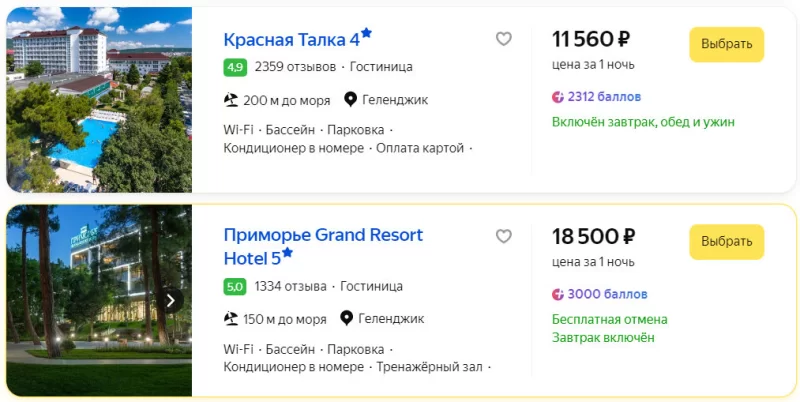The image size is (800, 402).
Task: Click location pin in Приморье listing
Action: [x=347, y=319]
